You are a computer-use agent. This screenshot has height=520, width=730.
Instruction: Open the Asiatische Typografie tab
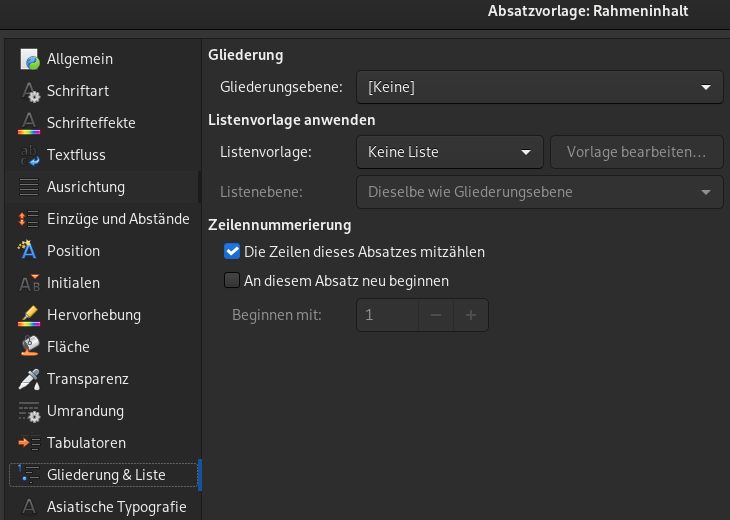[116, 507]
